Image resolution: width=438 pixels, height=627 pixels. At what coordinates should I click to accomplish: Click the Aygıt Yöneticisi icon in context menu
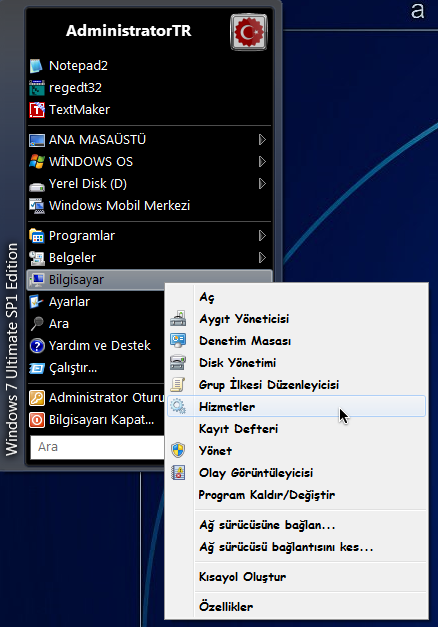pos(178,319)
